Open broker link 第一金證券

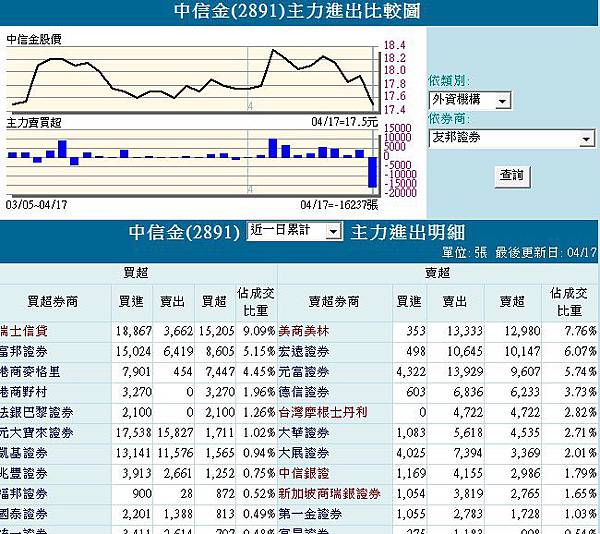point(310,514)
